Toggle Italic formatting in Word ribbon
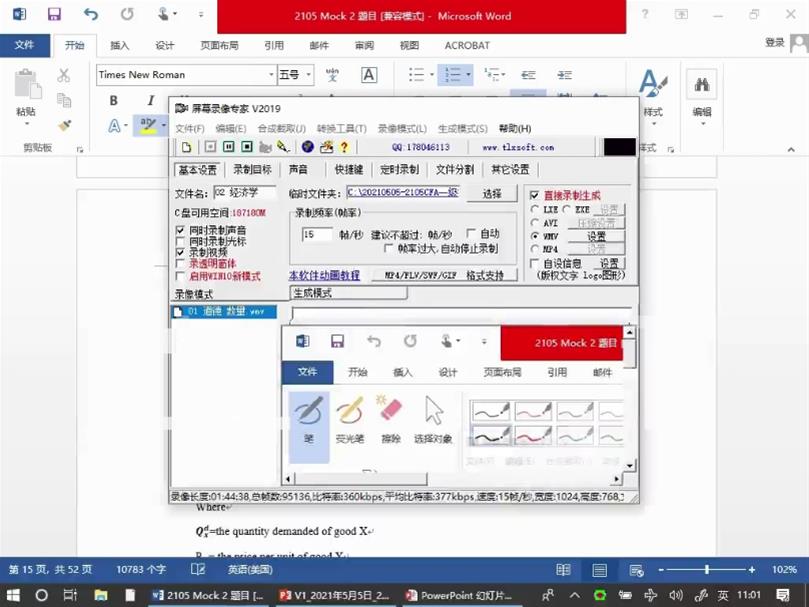Image resolution: width=809 pixels, height=607 pixels. [x=151, y=101]
